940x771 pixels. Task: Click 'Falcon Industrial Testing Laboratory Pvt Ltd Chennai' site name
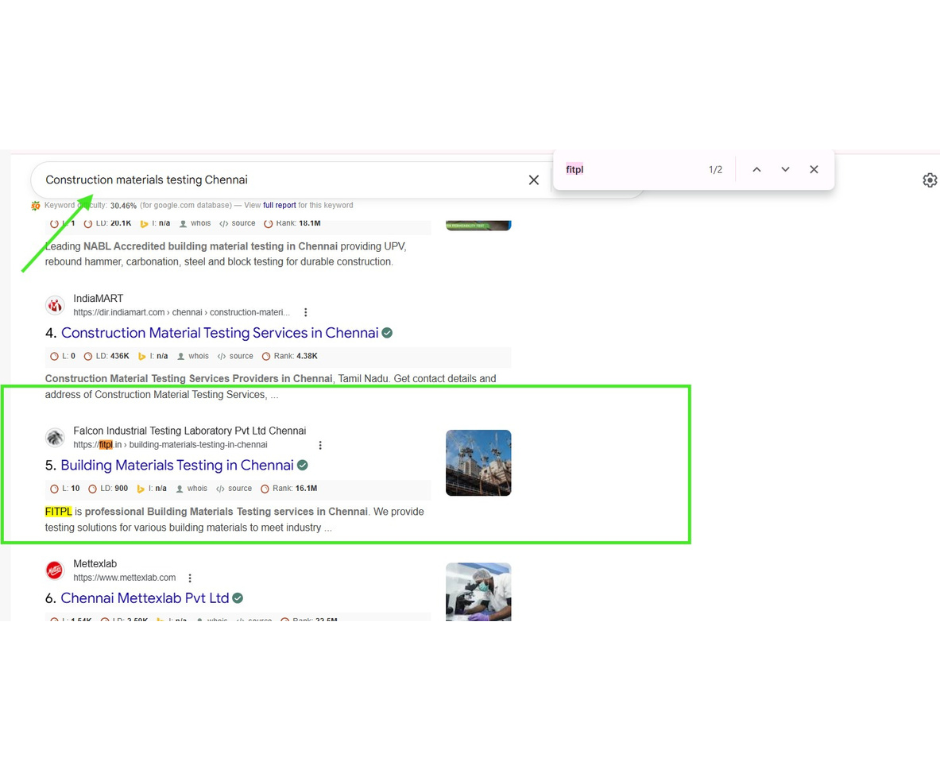[189, 431]
